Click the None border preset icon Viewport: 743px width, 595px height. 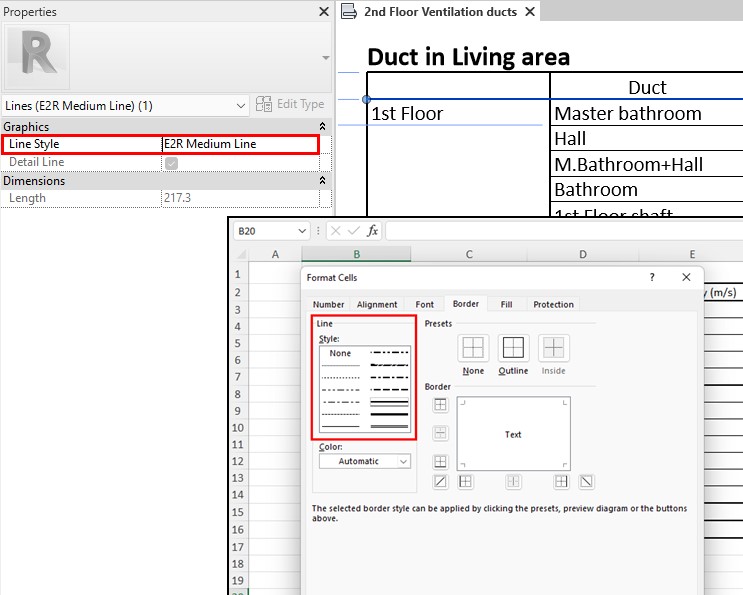(473, 348)
